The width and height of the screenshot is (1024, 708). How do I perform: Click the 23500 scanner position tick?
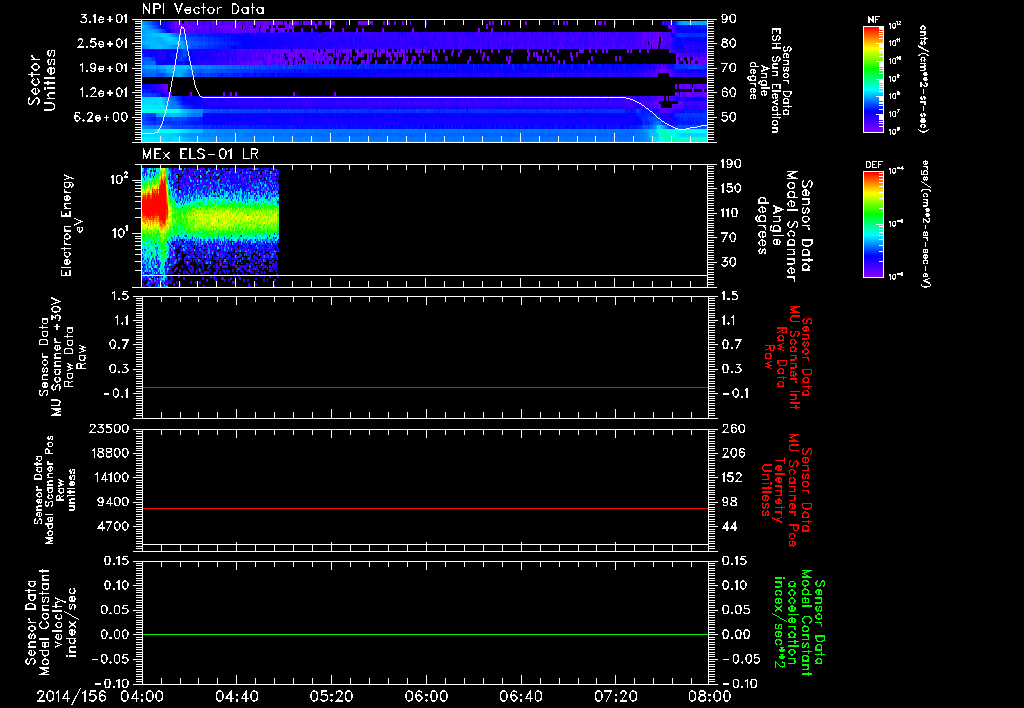(x=108, y=429)
